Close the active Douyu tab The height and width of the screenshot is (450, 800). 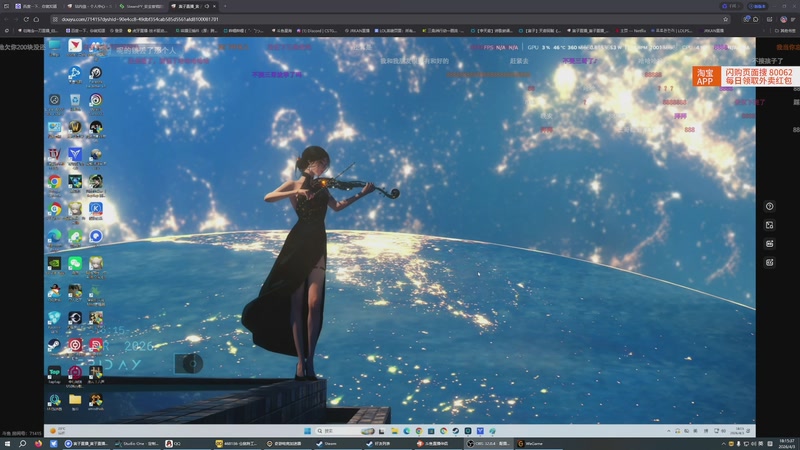214,6
